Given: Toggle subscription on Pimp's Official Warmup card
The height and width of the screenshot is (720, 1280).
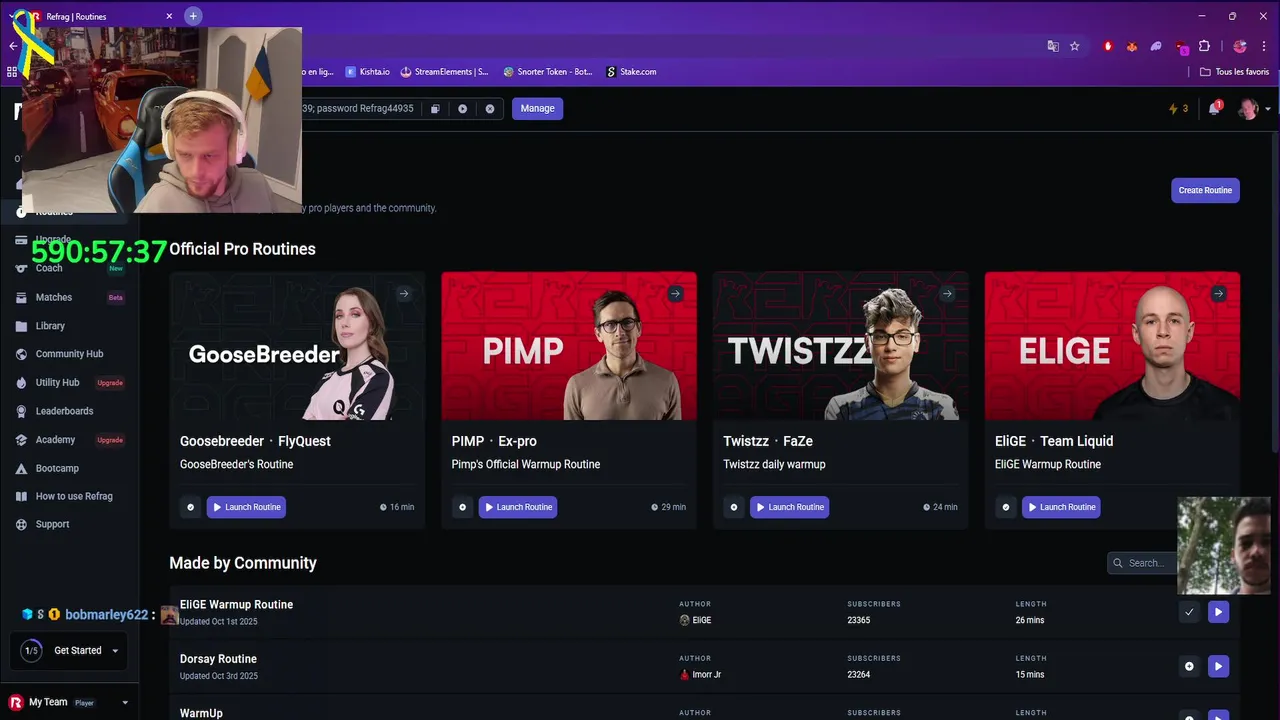Looking at the screenshot, I should (462, 507).
